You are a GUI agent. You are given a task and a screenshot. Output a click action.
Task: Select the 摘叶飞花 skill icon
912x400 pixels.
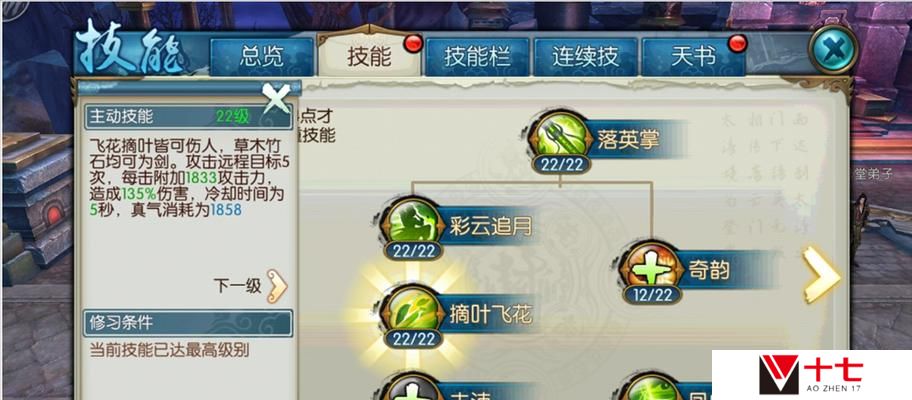(x=413, y=312)
